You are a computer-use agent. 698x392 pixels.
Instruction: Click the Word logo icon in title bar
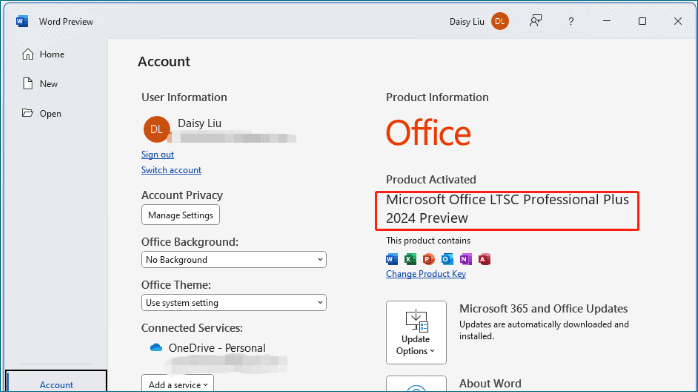pyautogui.click(x=22, y=21)
